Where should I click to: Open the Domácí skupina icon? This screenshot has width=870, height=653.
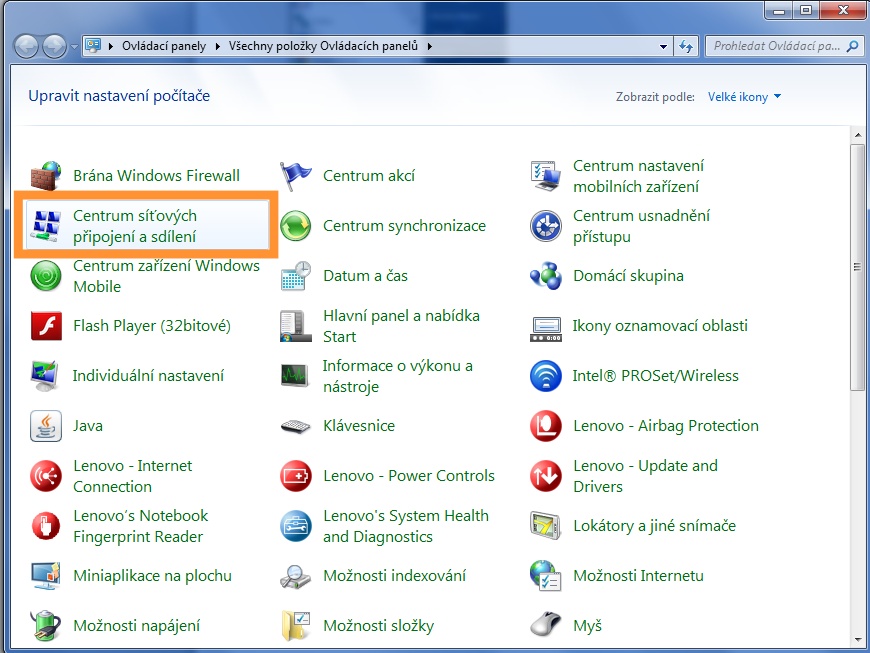(x=546, y=276)
